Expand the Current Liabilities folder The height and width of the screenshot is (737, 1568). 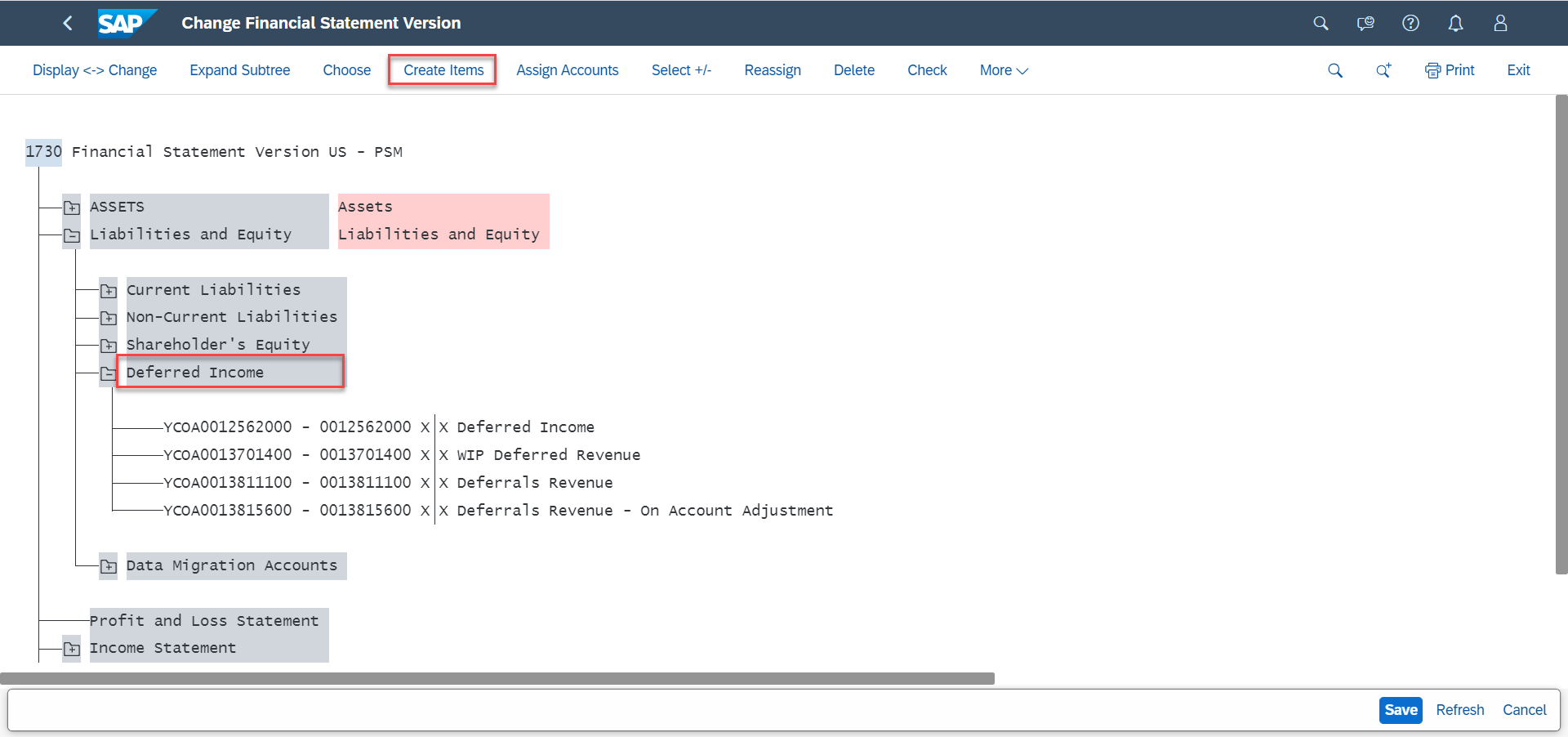[109, 291]
